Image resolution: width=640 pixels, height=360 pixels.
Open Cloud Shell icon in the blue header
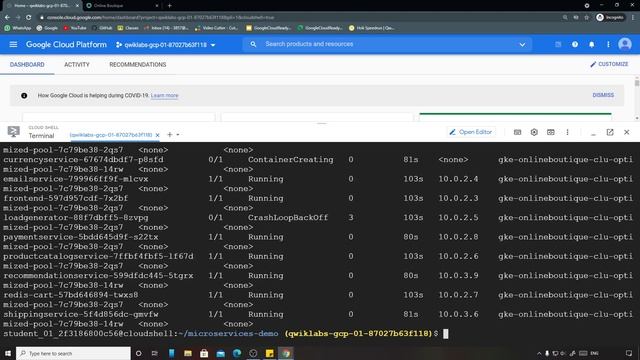tap(558, 44)
